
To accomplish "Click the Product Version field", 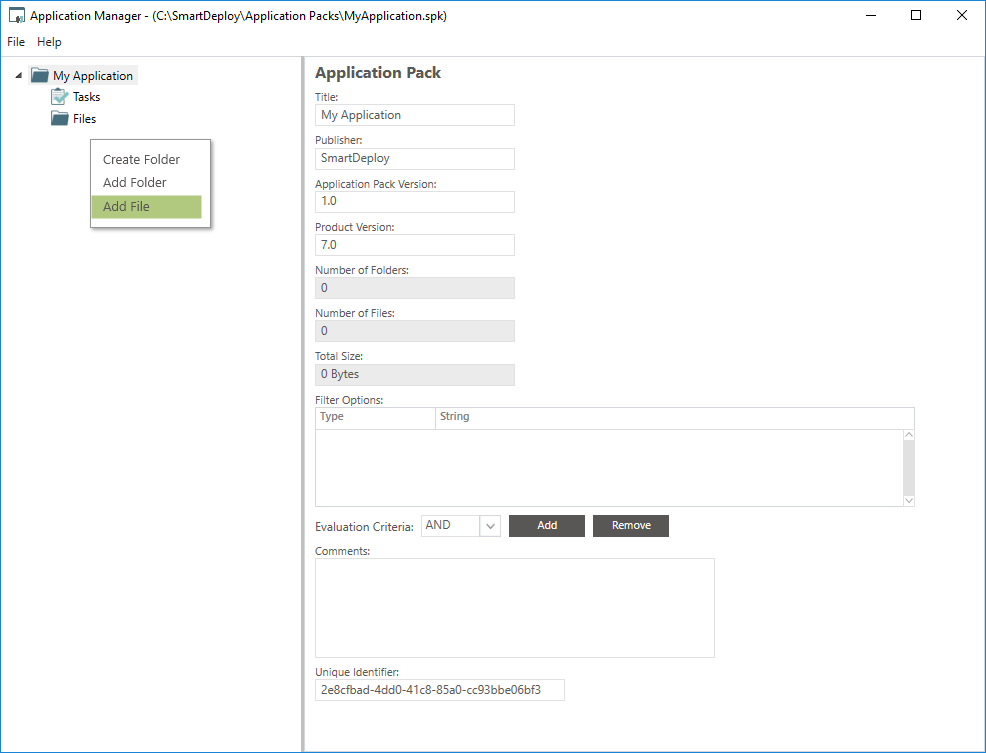I will pyautogui.click(x=414, y=245).
